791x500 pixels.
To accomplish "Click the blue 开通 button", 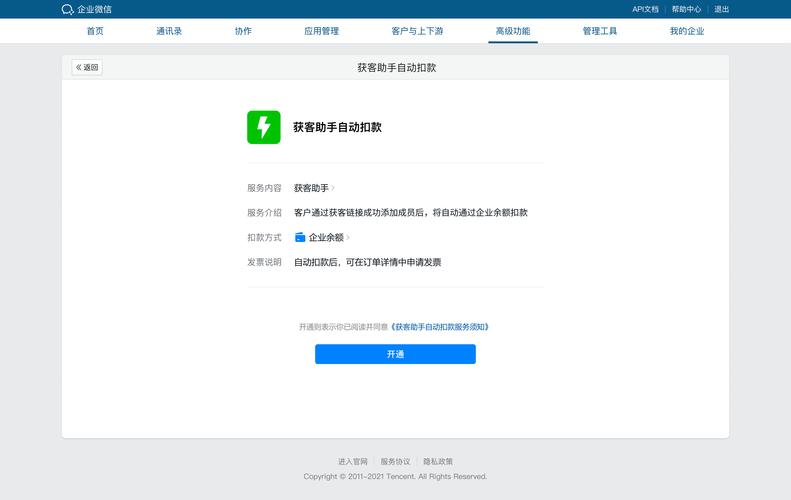I will click(395, 354).
